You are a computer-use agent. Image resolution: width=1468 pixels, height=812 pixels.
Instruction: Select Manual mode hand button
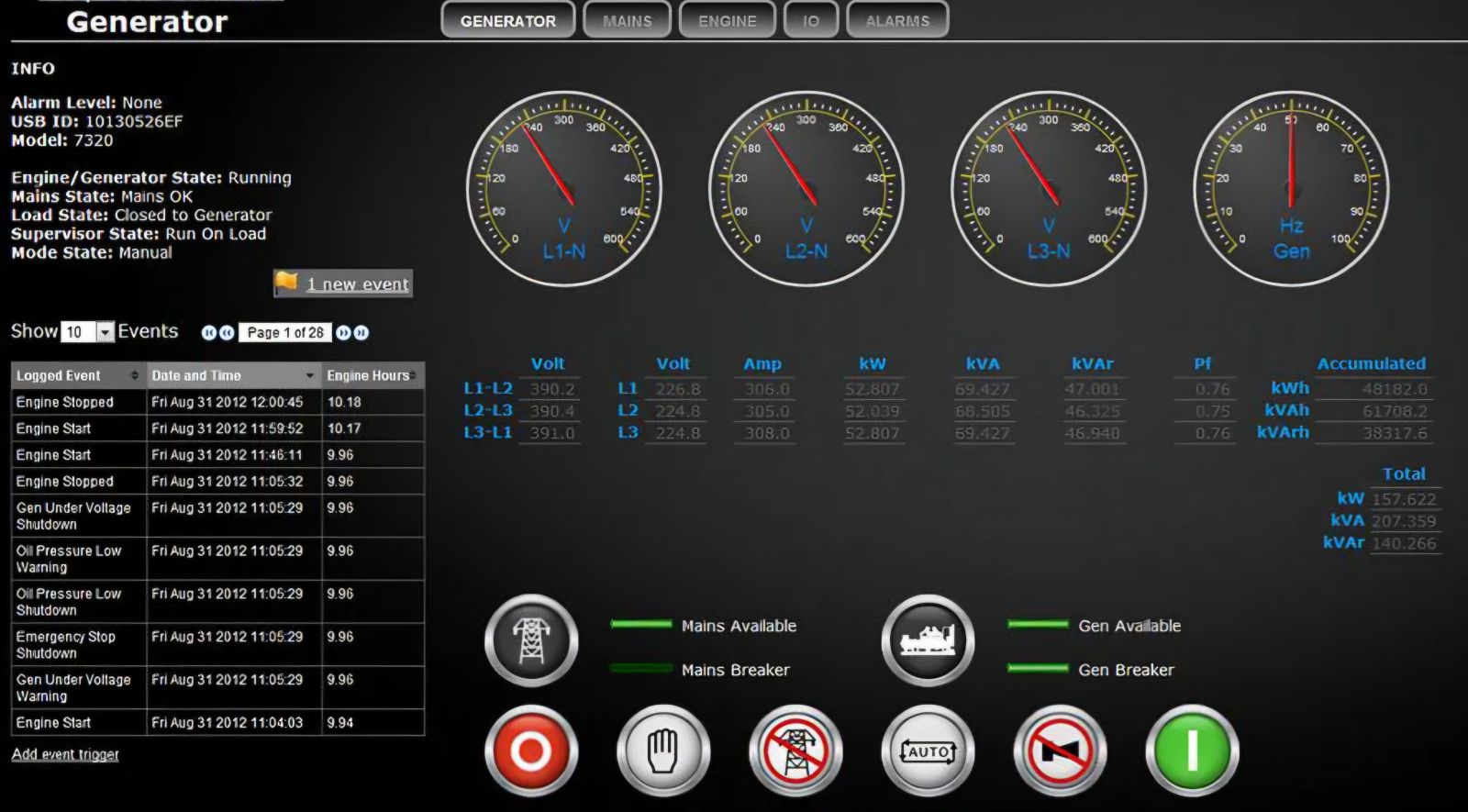[x=662, y=751]
